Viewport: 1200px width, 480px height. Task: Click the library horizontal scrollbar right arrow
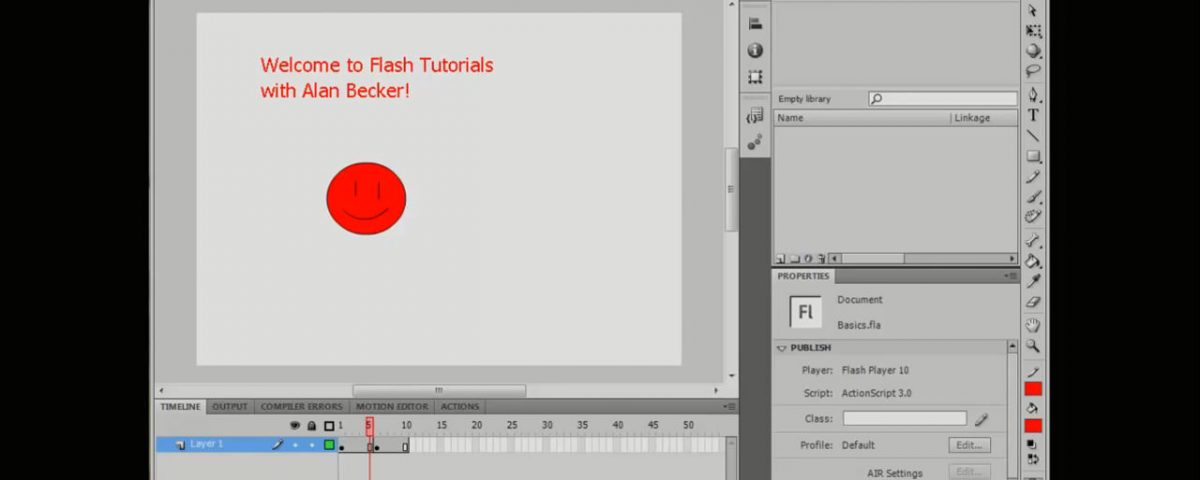[x=1012, y=258]
